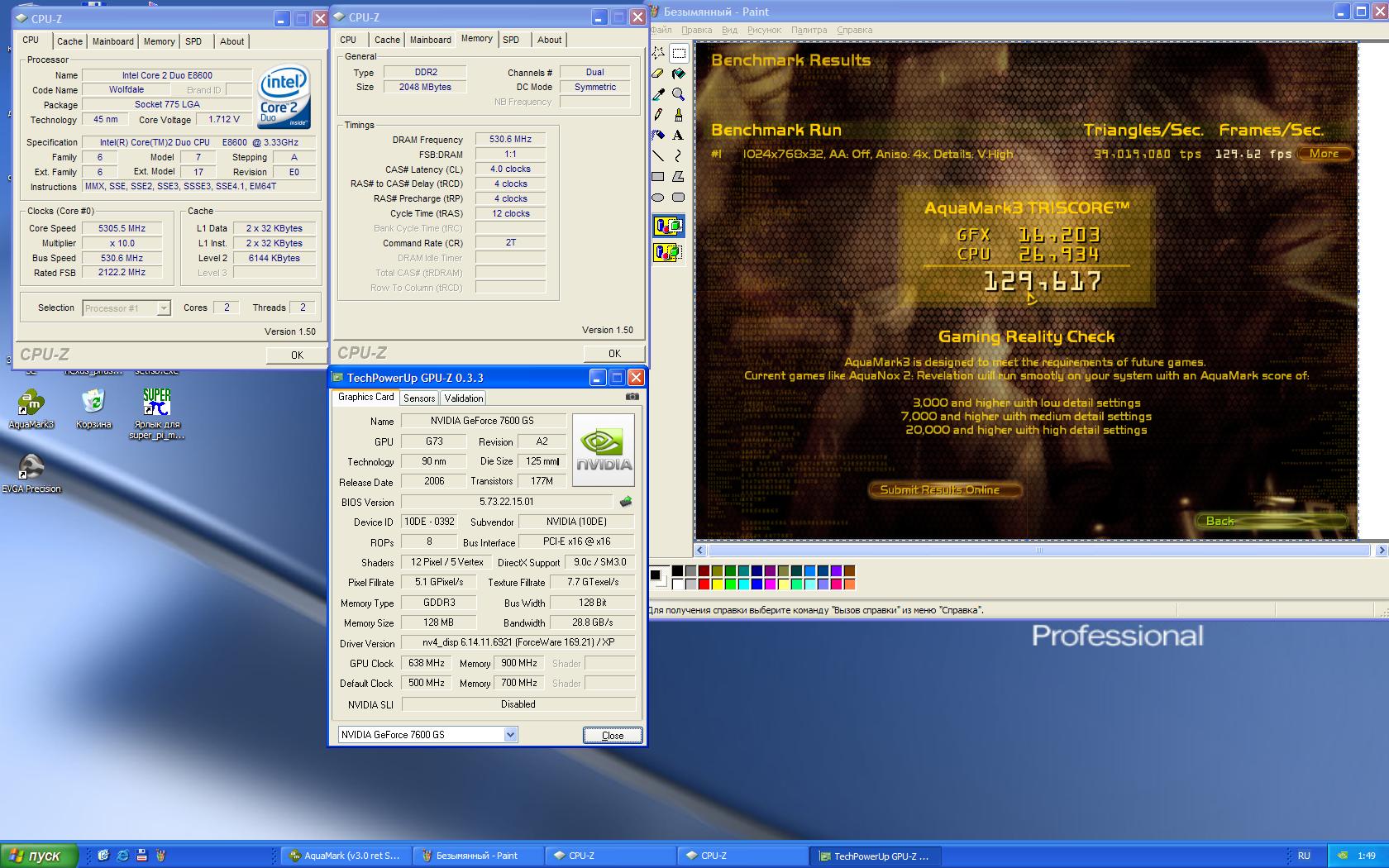This screenshot has height=868, width=1389.
Task: Open the EVGA Precision desktop shortcut
Action: tap(31, 474)
